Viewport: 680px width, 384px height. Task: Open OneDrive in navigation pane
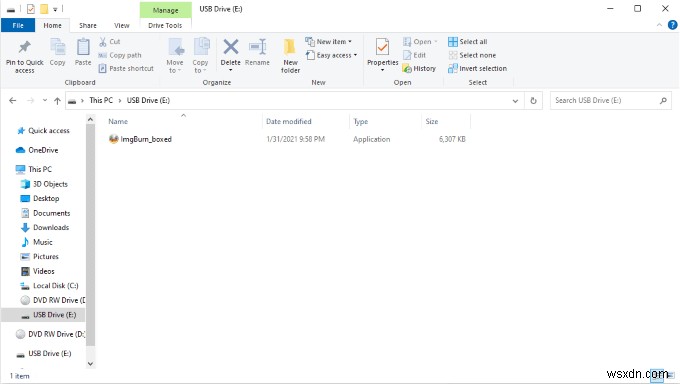point(37,150)
